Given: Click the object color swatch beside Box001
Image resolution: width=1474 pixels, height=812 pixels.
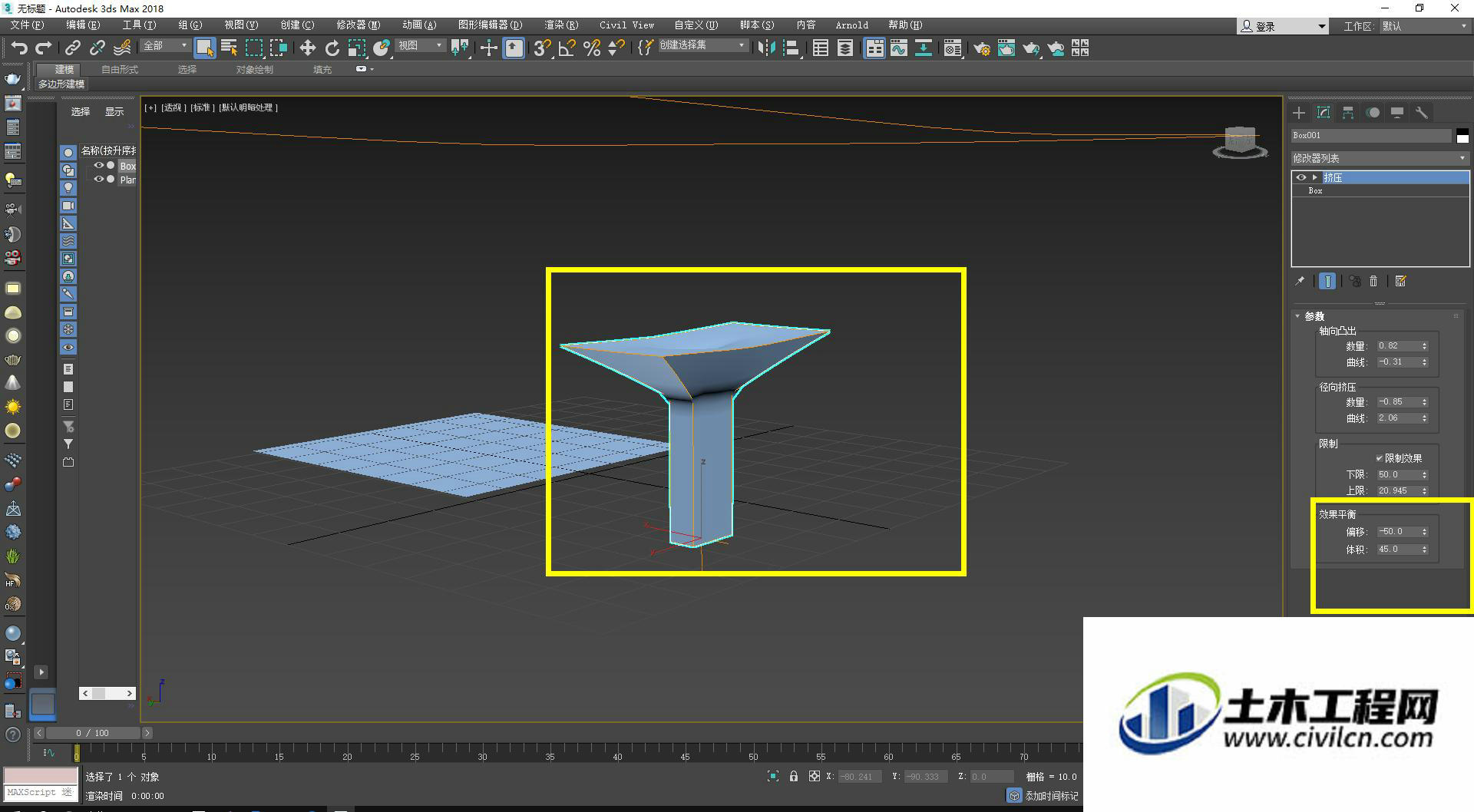Looking at the screenshot, I should (x=1462, y=136).
